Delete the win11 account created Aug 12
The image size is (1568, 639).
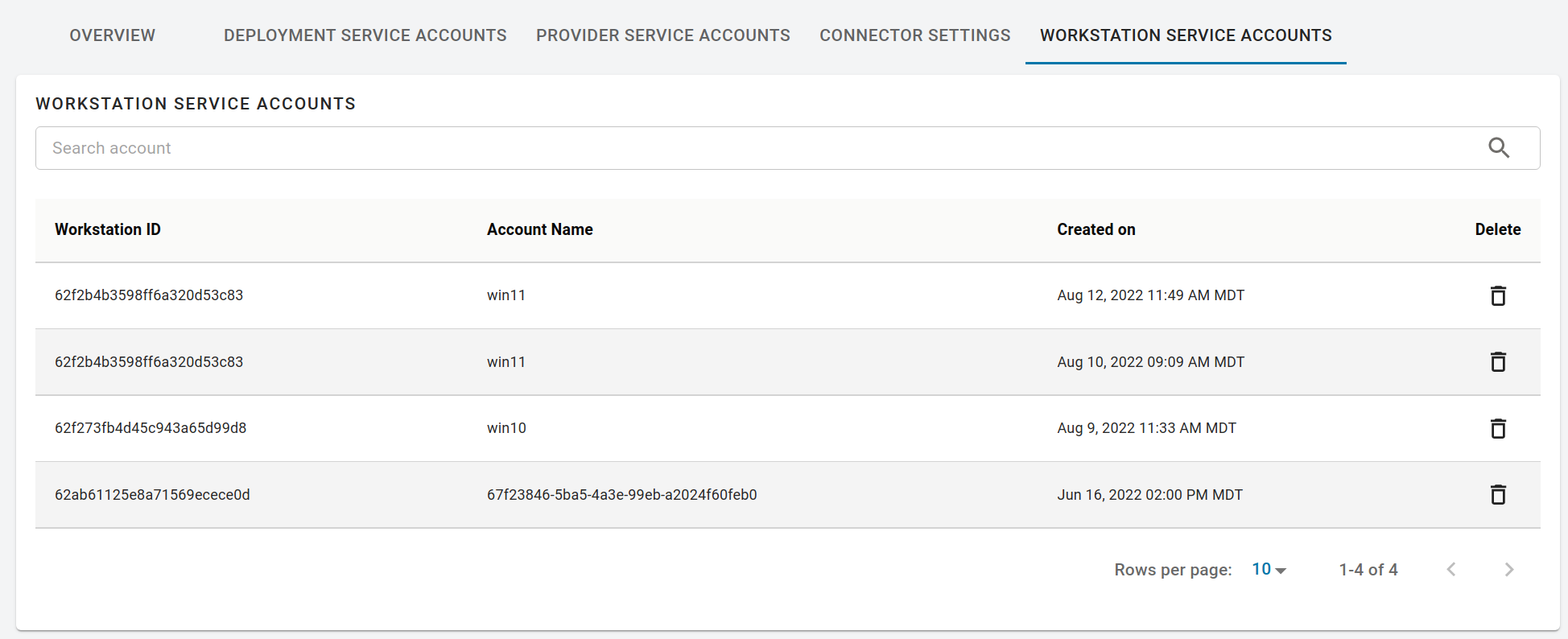(1498, 295)
